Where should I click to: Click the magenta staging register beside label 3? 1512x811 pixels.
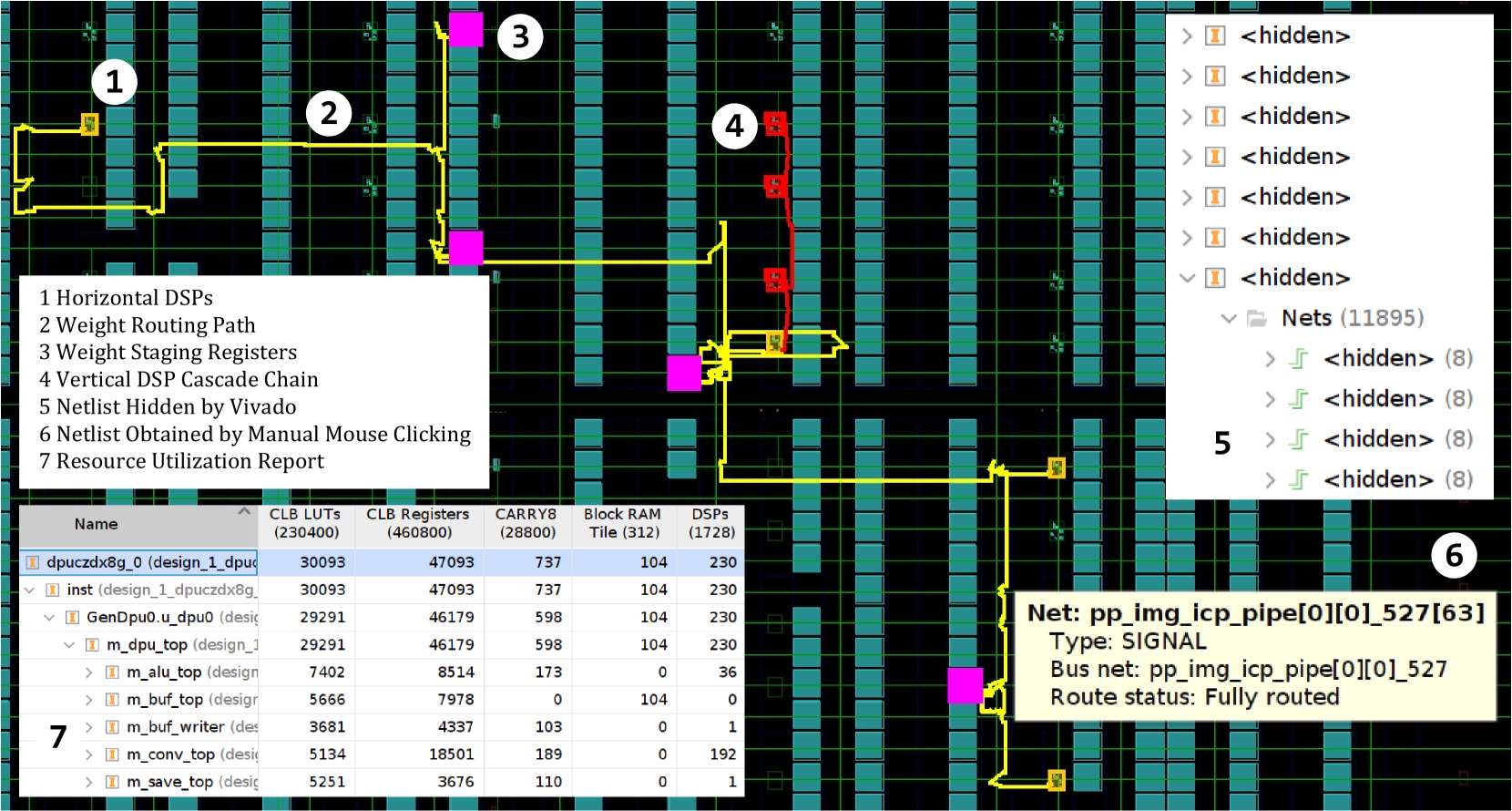[465, 29]
